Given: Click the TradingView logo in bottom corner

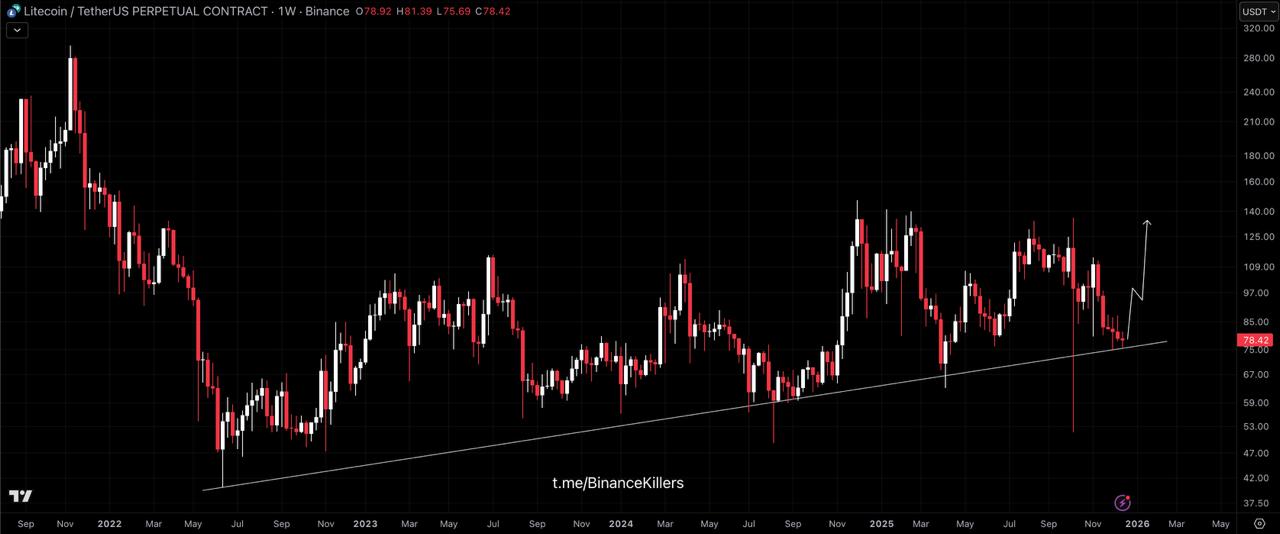Looking at the screenshot, I should pyautogui.click(x=19, y=496).
